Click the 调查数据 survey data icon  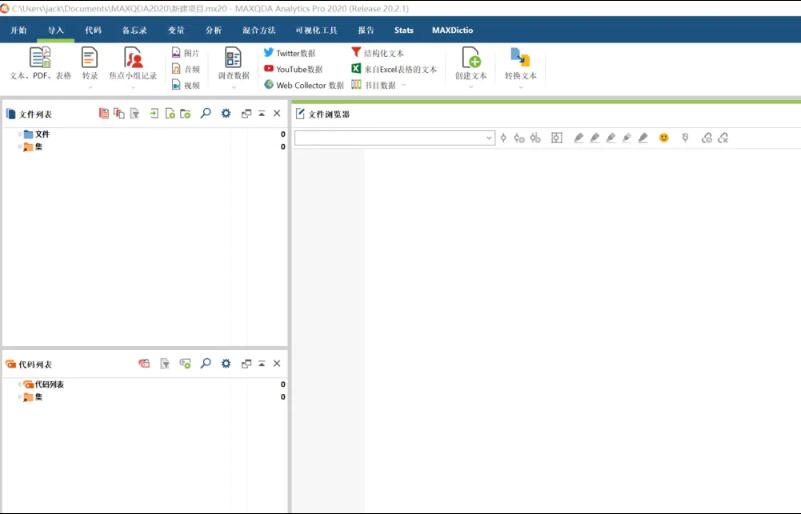233,57
